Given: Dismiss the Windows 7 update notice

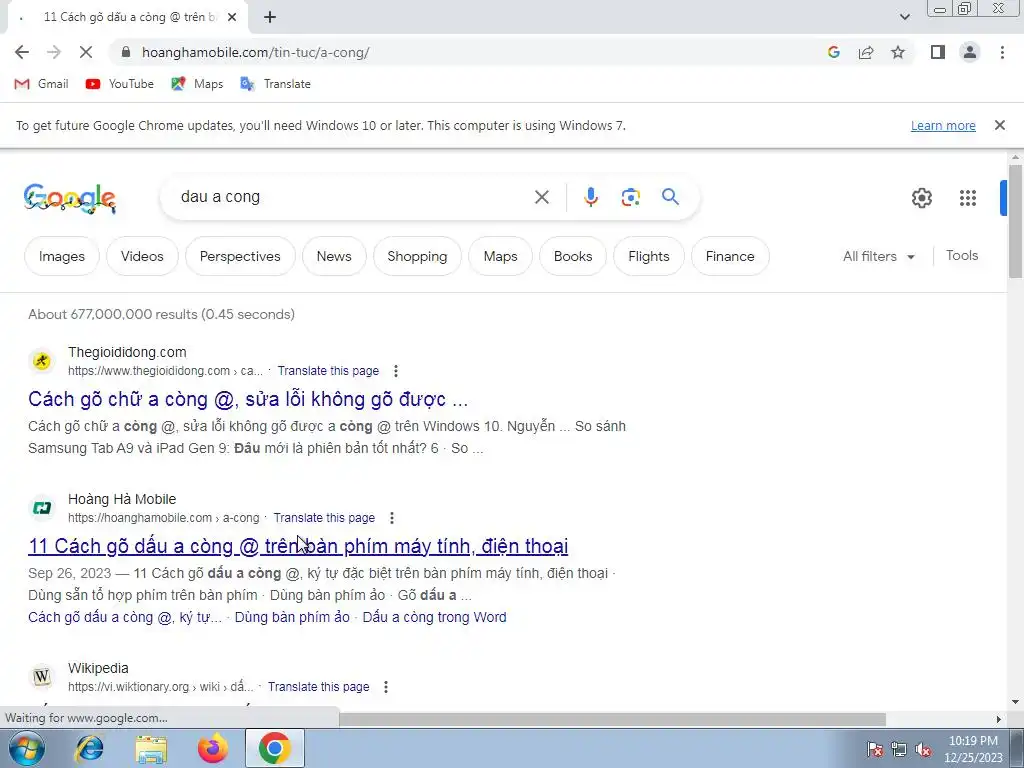Looking at the screenshot, I should 999,125.
